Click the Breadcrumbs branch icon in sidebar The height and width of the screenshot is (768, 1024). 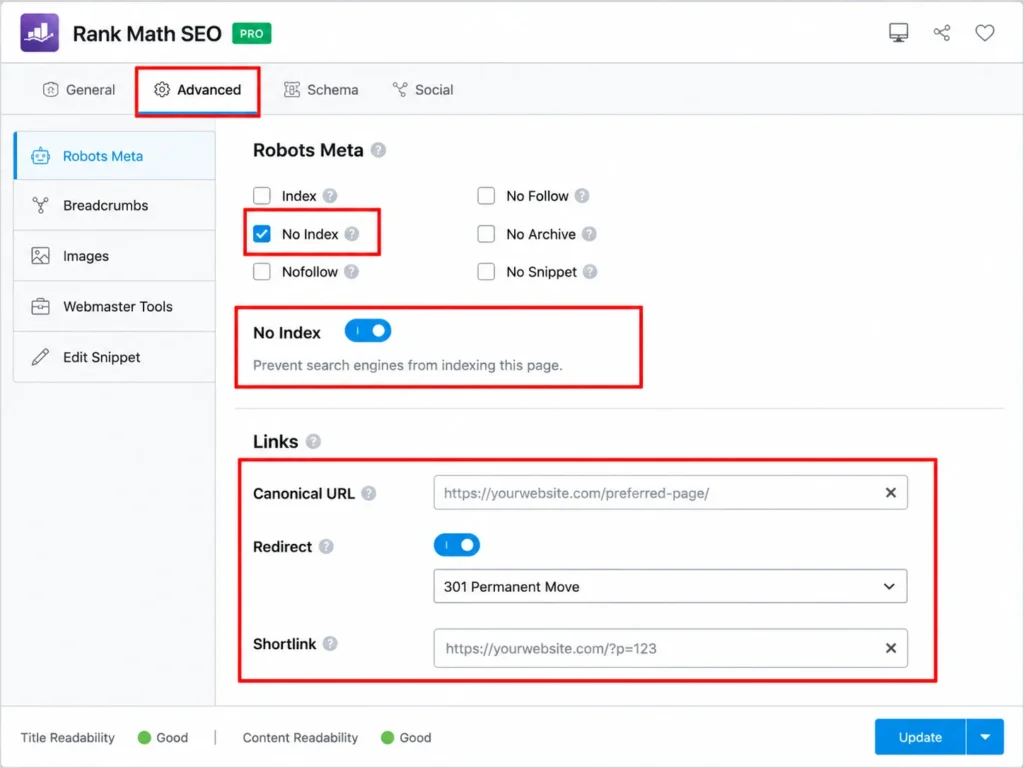click(x=40, y=206)
